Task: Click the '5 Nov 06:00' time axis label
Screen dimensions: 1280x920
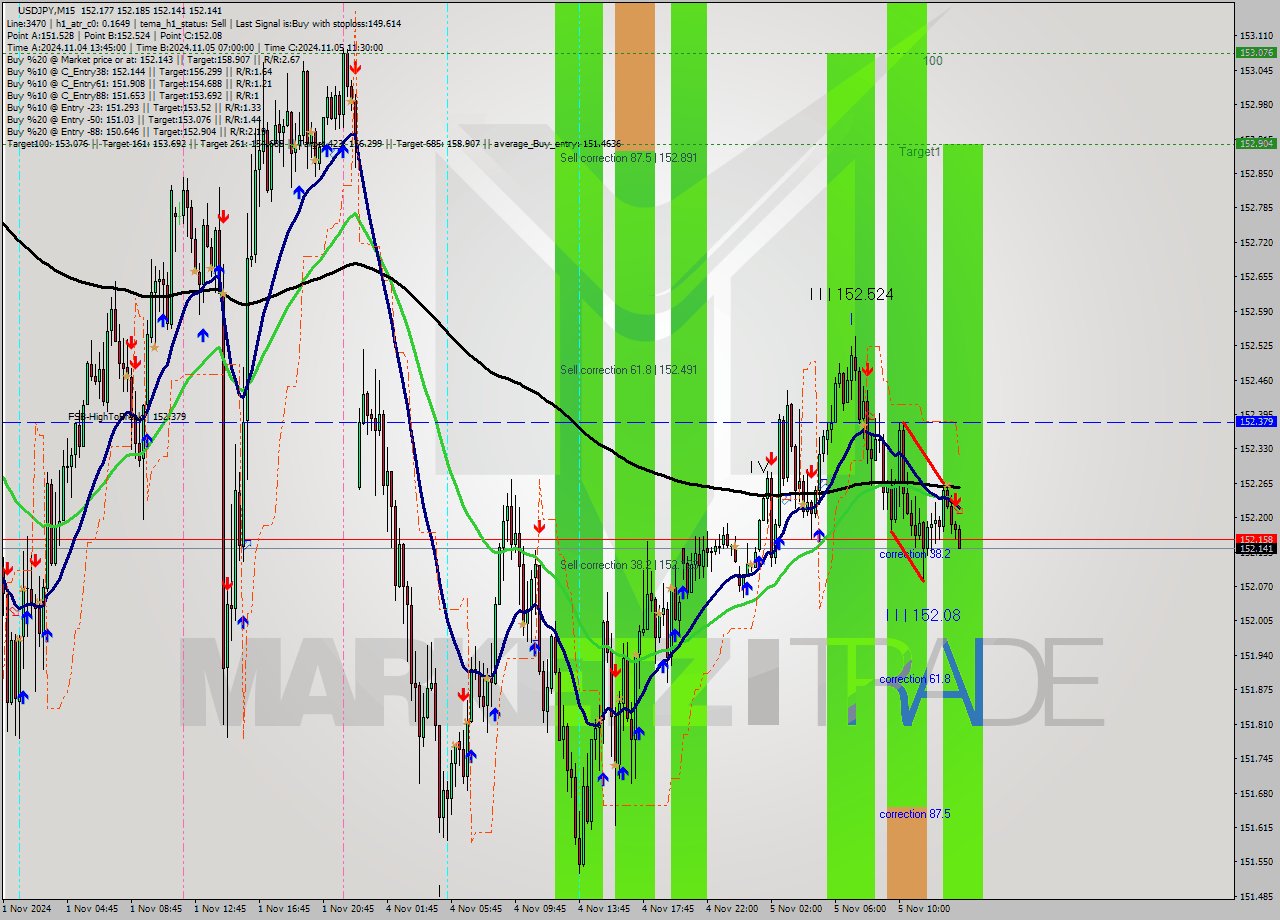Action: [x=860, y=909]
